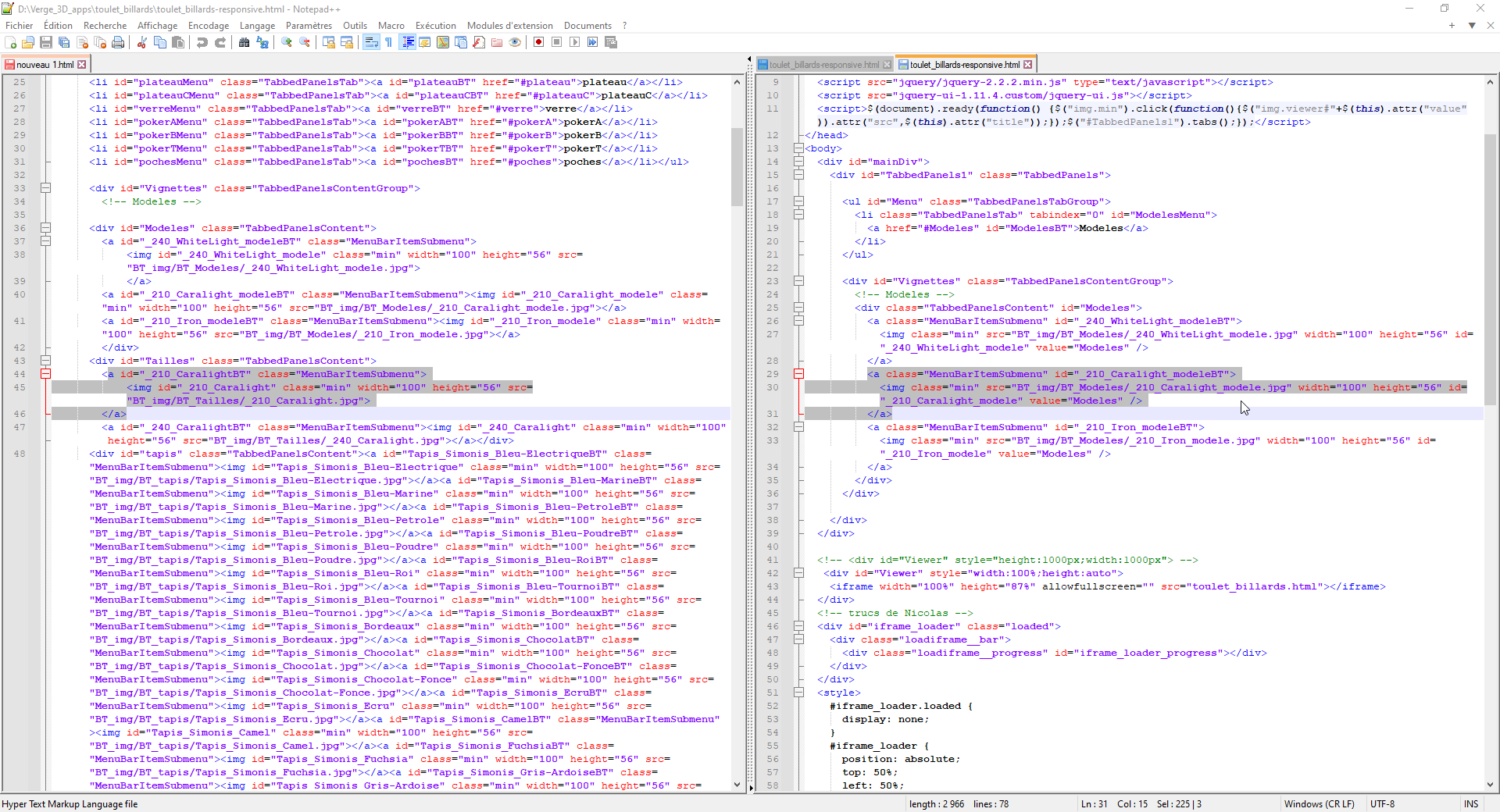Open the Function List icon
The height and width of the screenshot is (812, 1500).
(x=479, y=42)
